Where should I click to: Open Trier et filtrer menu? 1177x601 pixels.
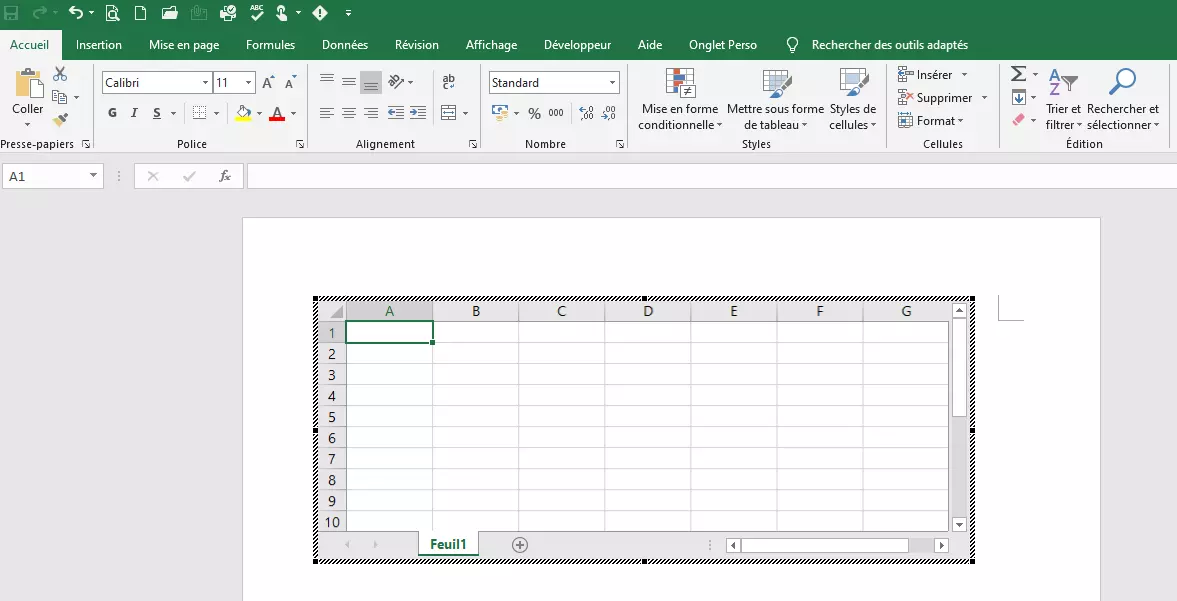pyautogui.click(x=1064, y=99)
